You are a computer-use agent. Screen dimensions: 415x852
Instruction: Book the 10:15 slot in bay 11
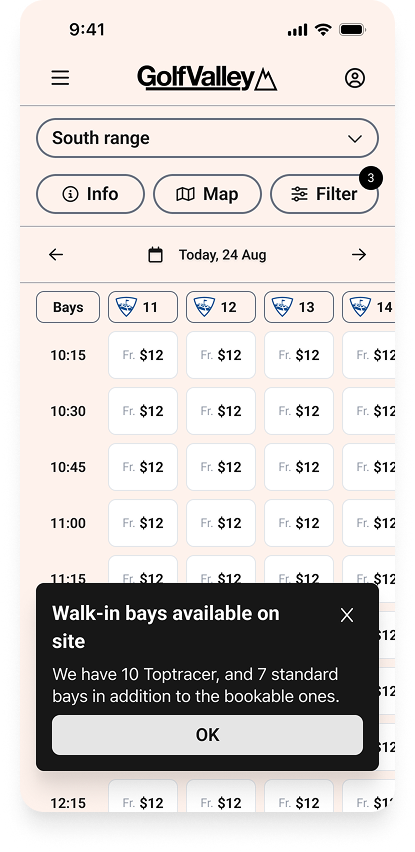click(143, 355)
